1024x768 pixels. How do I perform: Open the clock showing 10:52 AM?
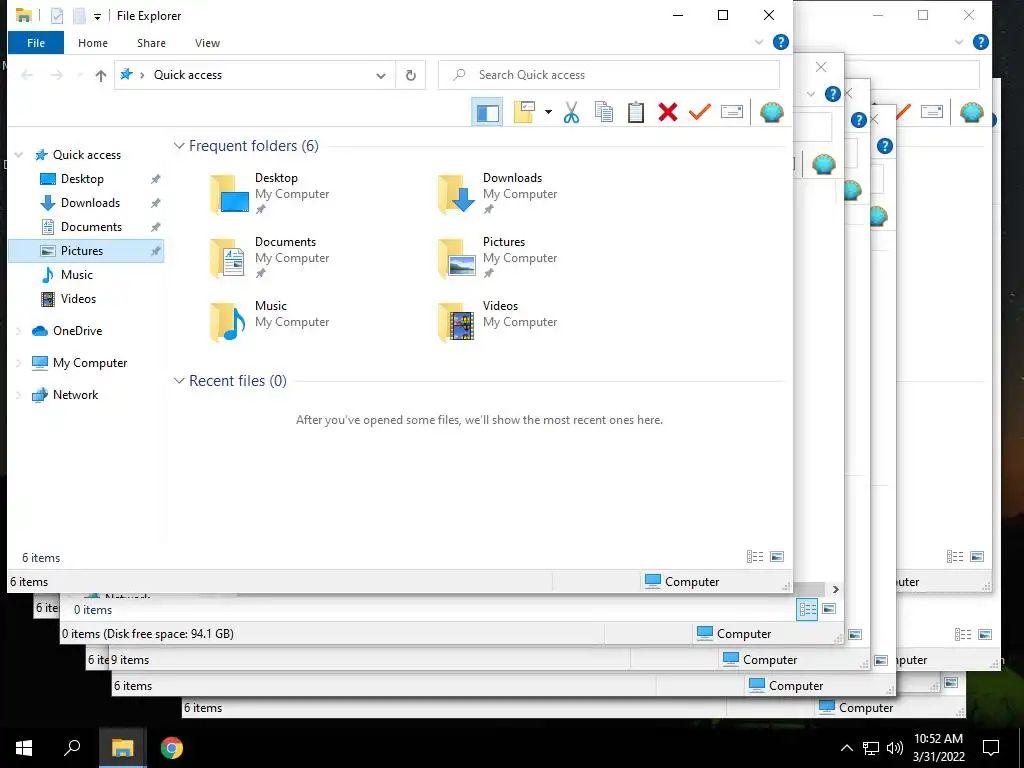[x=938, y=748]
